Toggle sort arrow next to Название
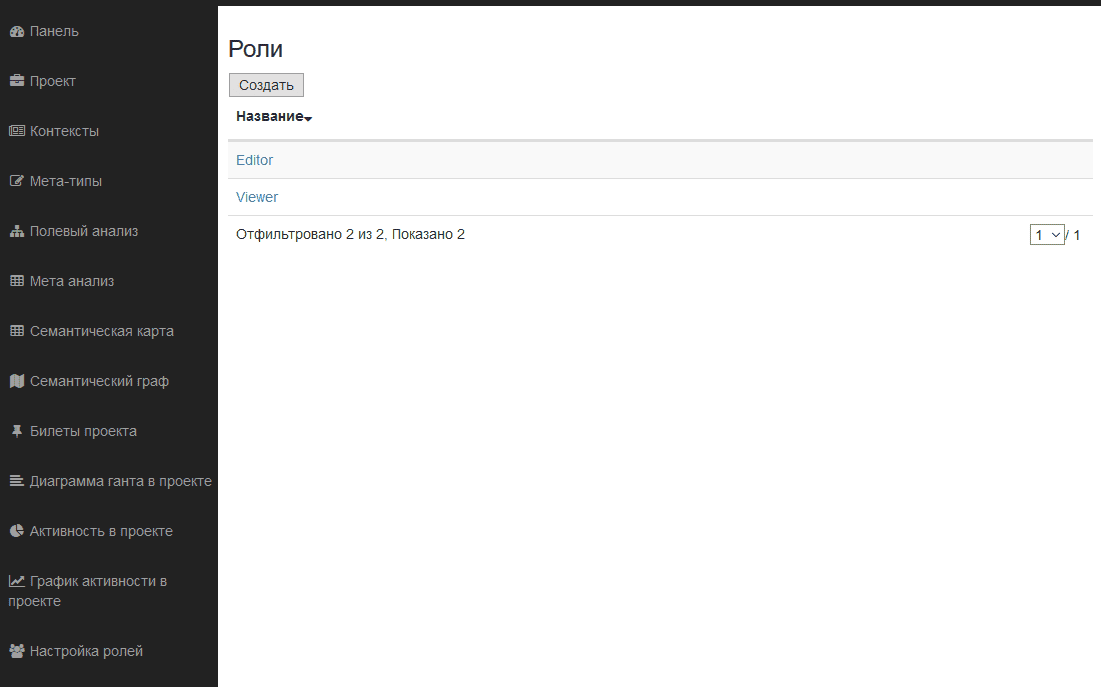Image resolution: width=1101 pixels, height=687 pixels. (309, 119)
